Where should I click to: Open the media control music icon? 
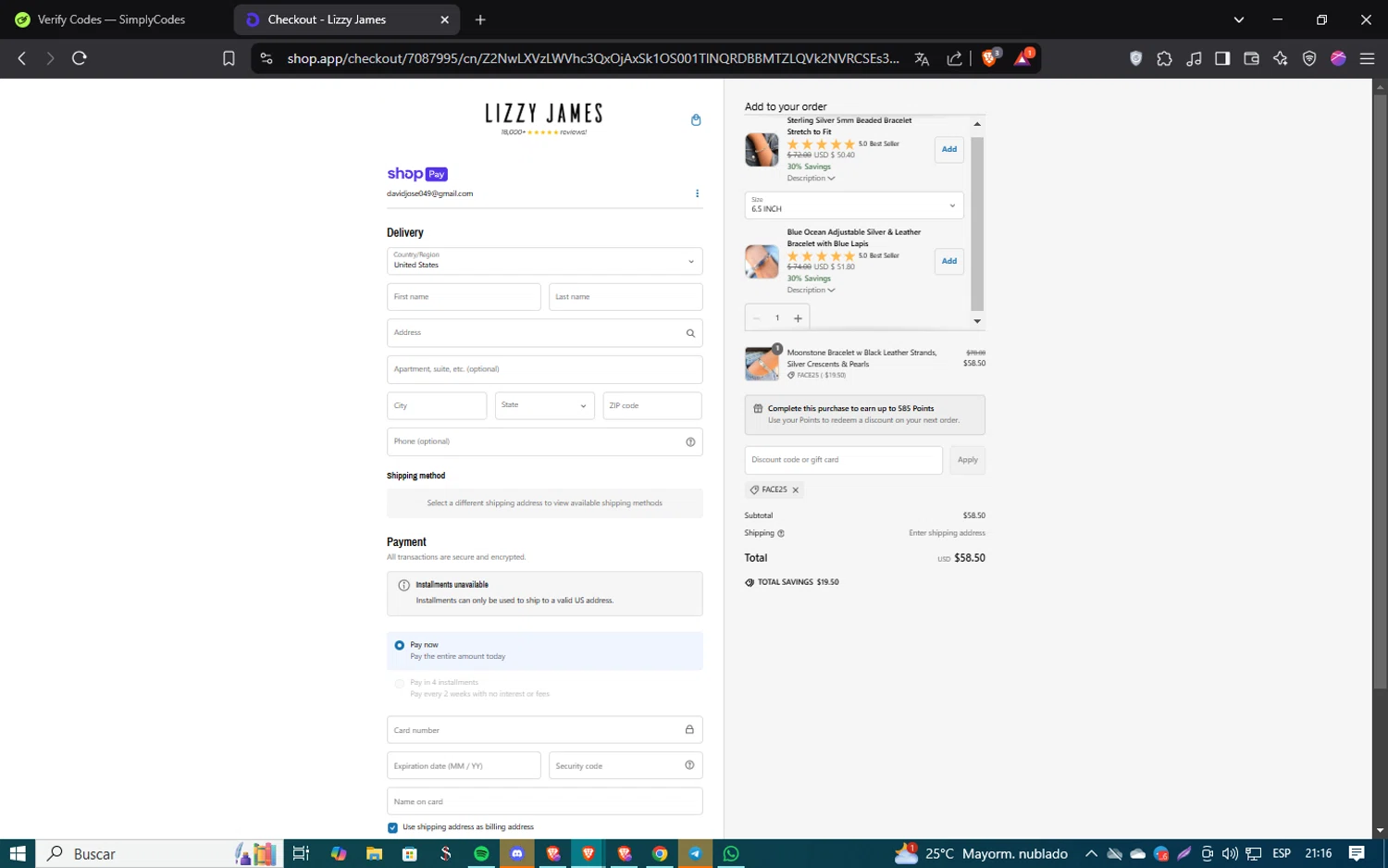(1194, 58)
